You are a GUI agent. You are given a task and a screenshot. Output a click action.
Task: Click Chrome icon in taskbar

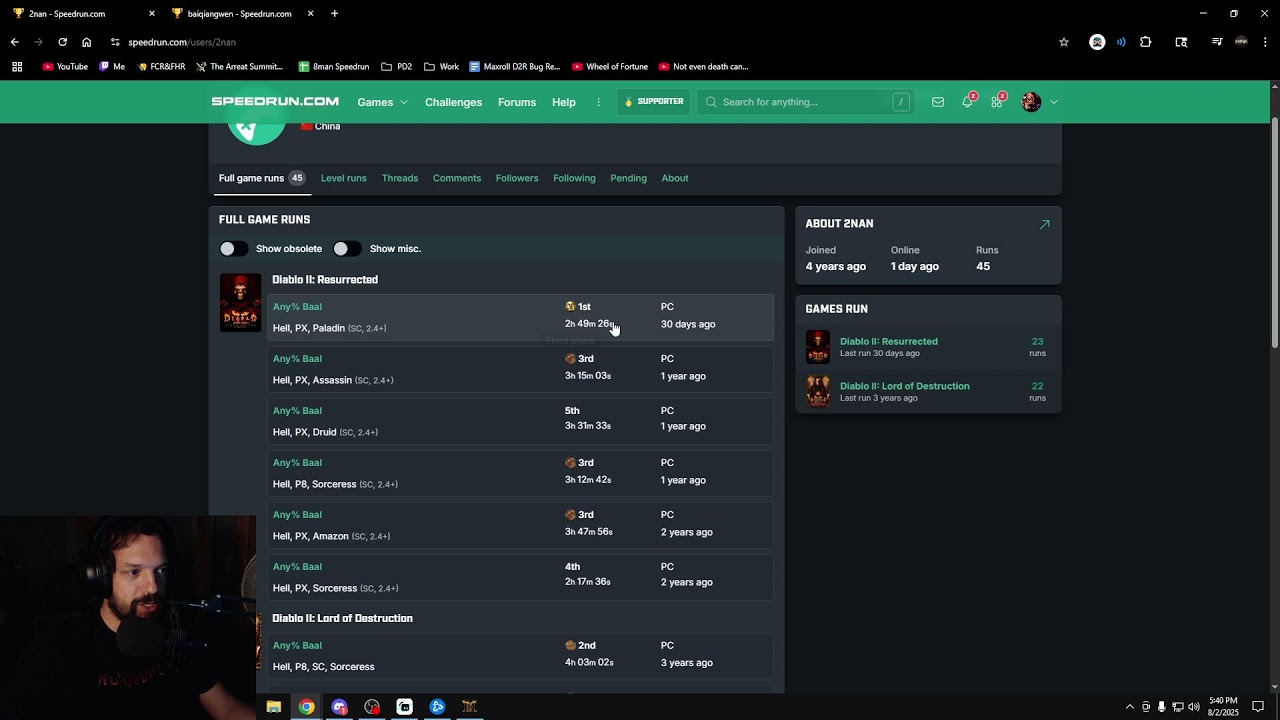(306, 707)
